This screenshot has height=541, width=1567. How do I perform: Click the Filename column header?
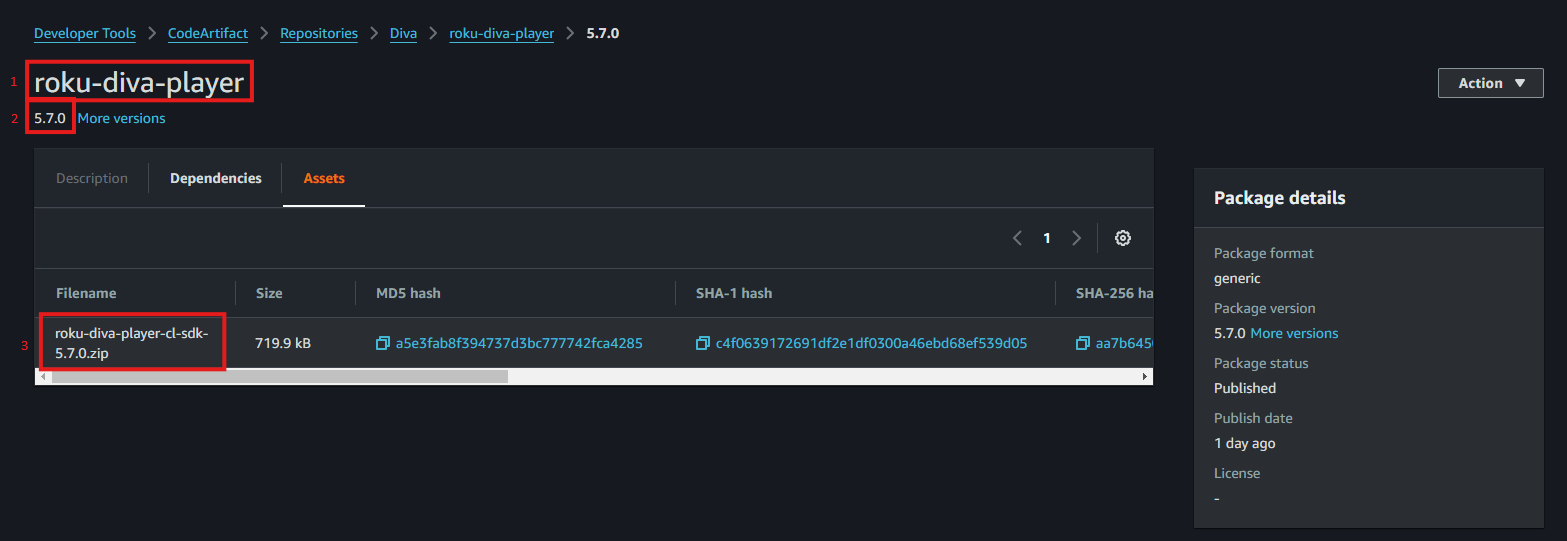click(86, 293)
